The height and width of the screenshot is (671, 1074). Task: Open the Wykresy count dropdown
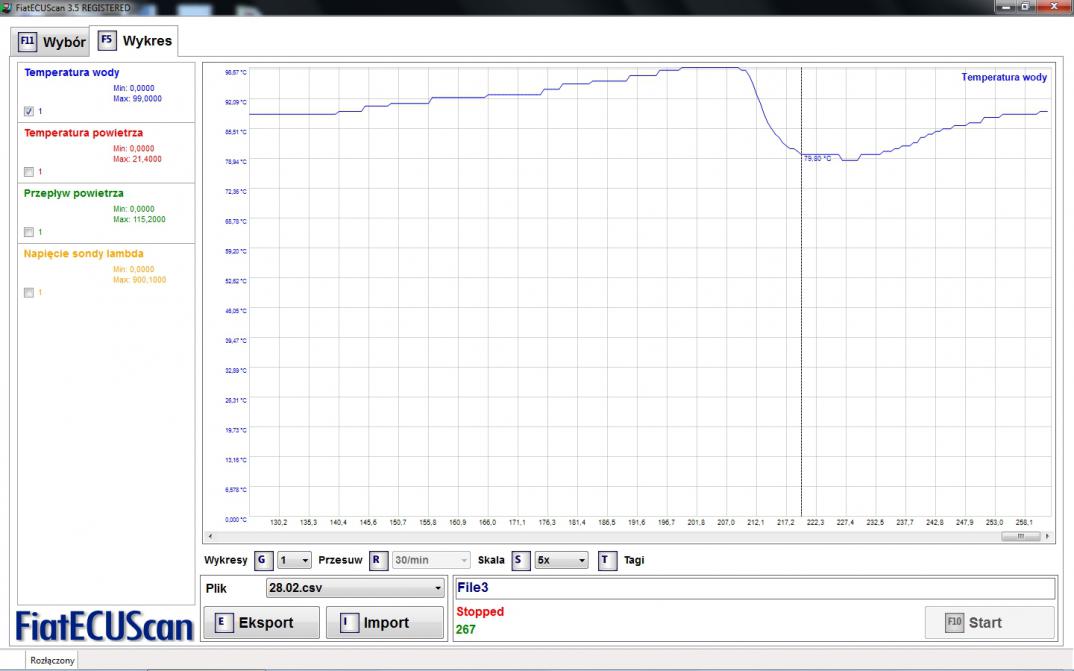[294, 560]
